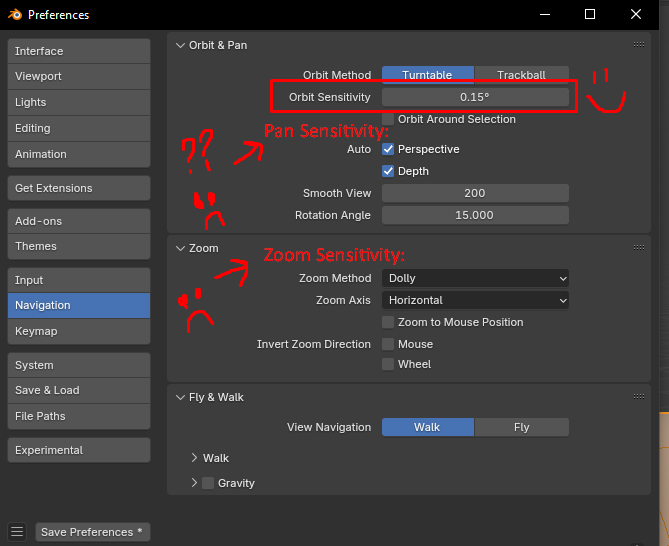Screen dimensions: 669x546
Task: Click the Rotation Angle value field
Action: point(475,215)
